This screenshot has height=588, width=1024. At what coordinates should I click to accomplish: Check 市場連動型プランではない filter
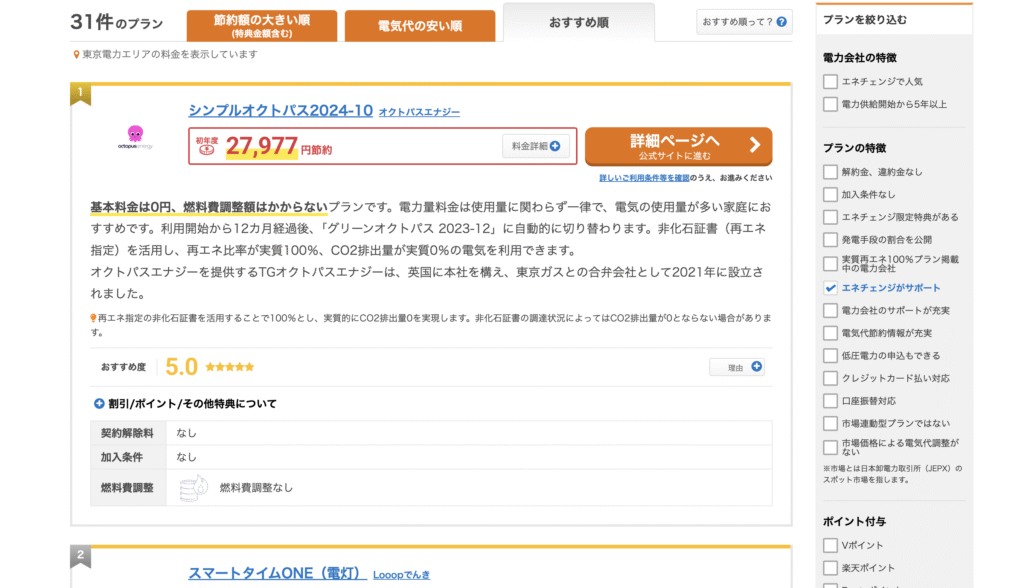pos(830,423)
